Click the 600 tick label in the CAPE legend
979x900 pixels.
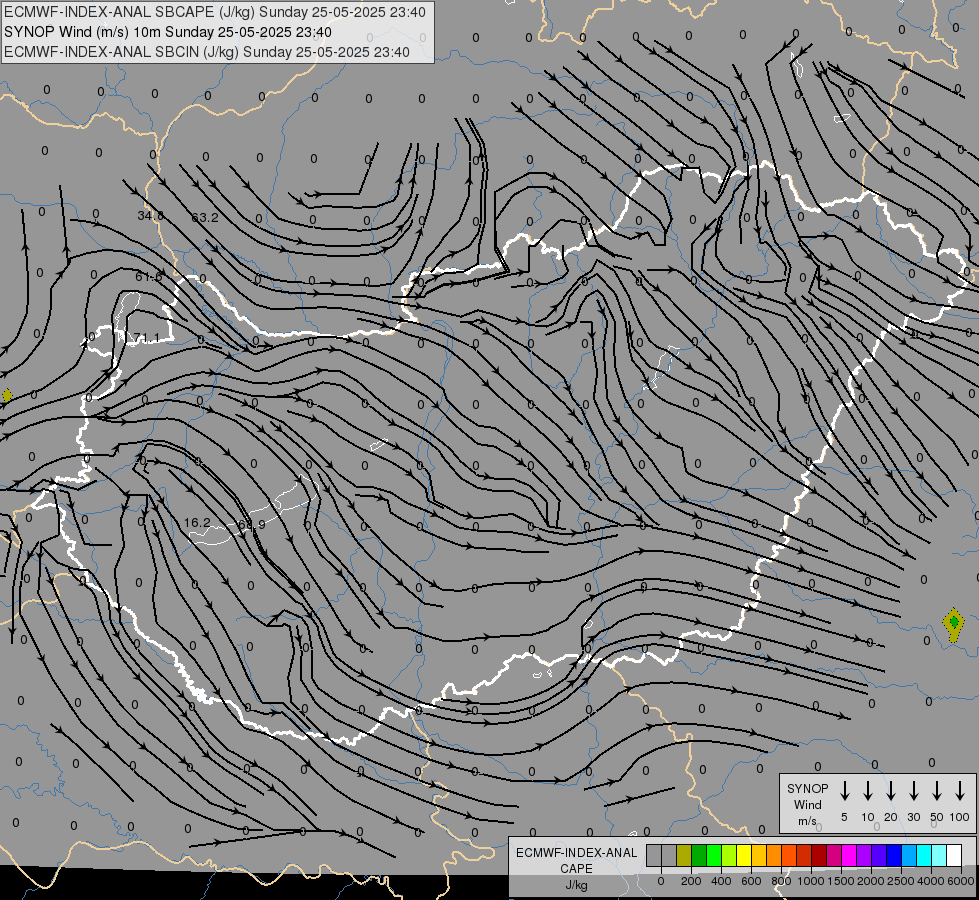coord(751,881)
